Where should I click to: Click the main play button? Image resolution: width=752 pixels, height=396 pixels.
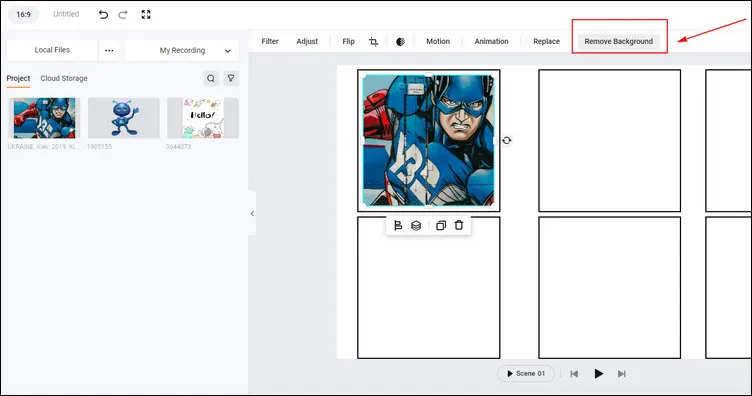tap(599, 373)
